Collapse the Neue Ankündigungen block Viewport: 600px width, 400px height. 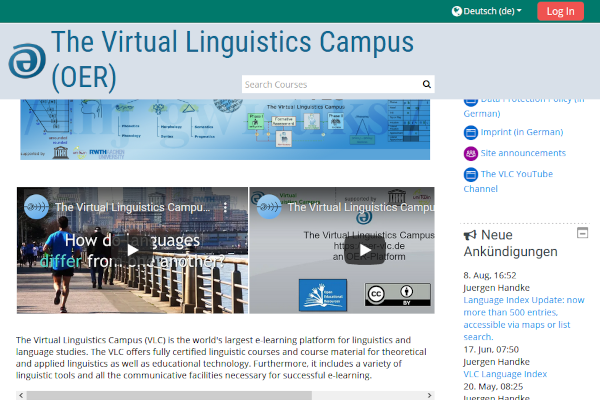point(582,233)
